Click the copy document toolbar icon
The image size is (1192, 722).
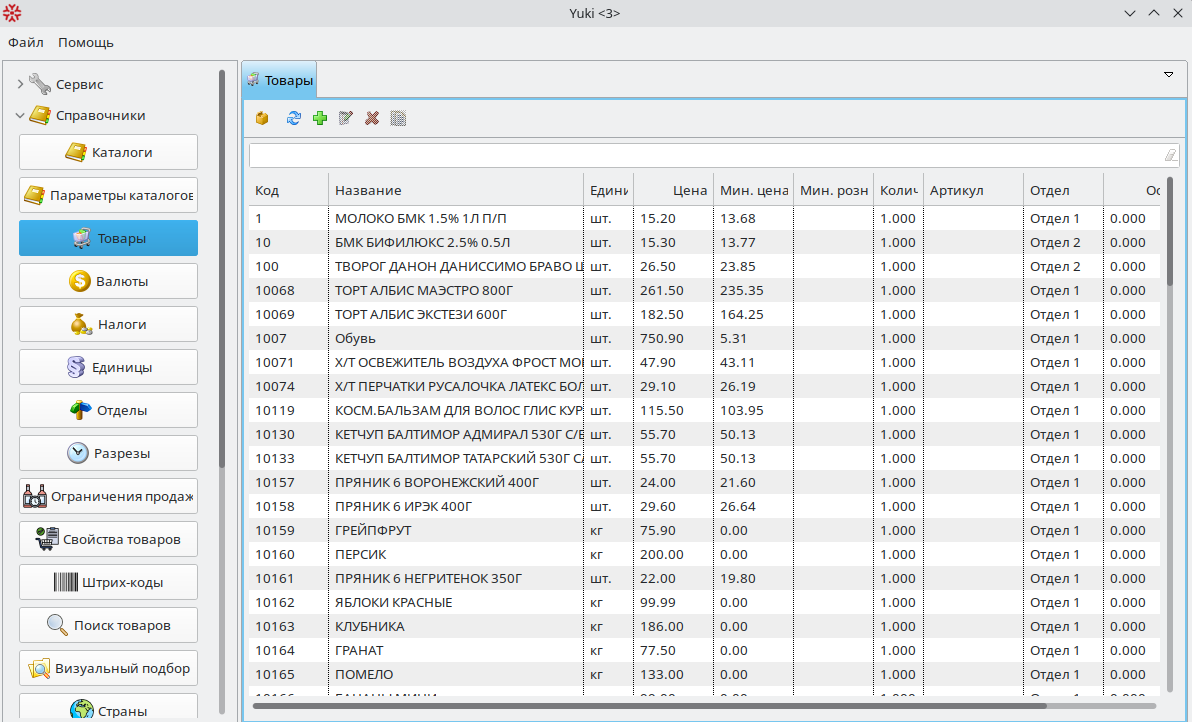click(398, 118)
